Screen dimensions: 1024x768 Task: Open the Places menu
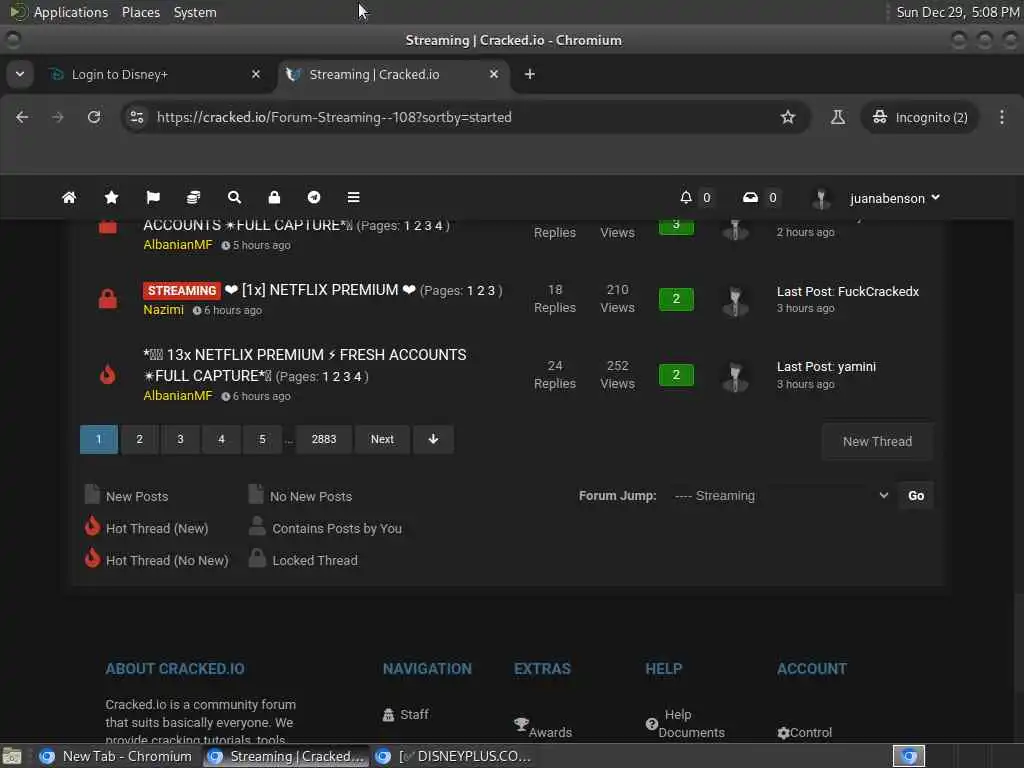140,12
